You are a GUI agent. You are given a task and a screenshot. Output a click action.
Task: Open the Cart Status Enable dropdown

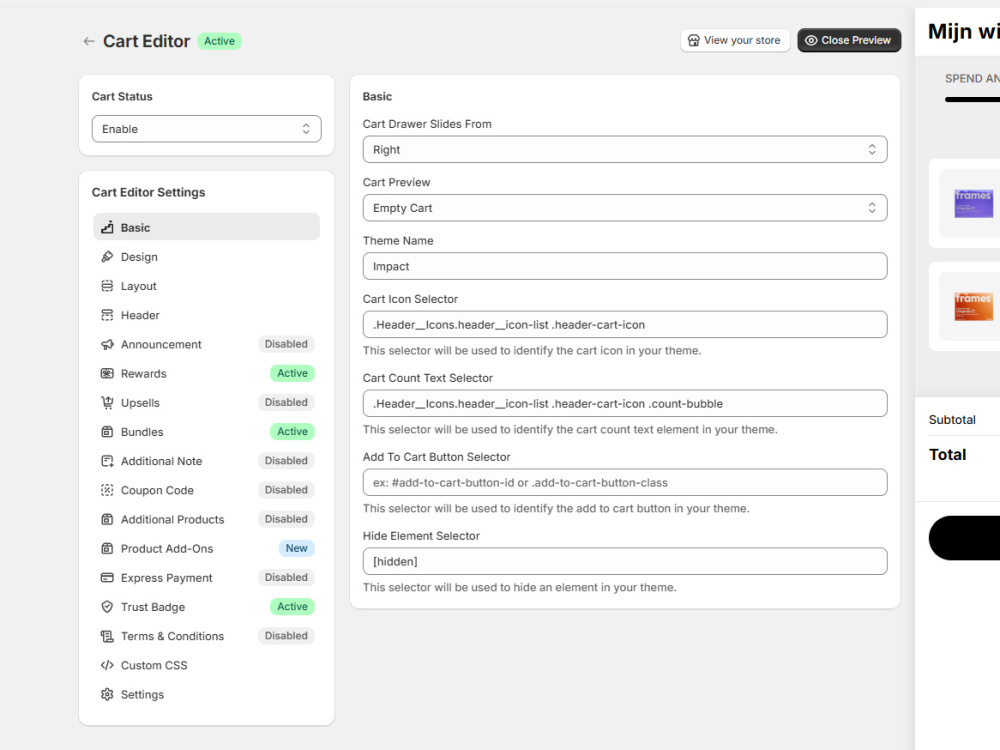(x=207, y=129)
